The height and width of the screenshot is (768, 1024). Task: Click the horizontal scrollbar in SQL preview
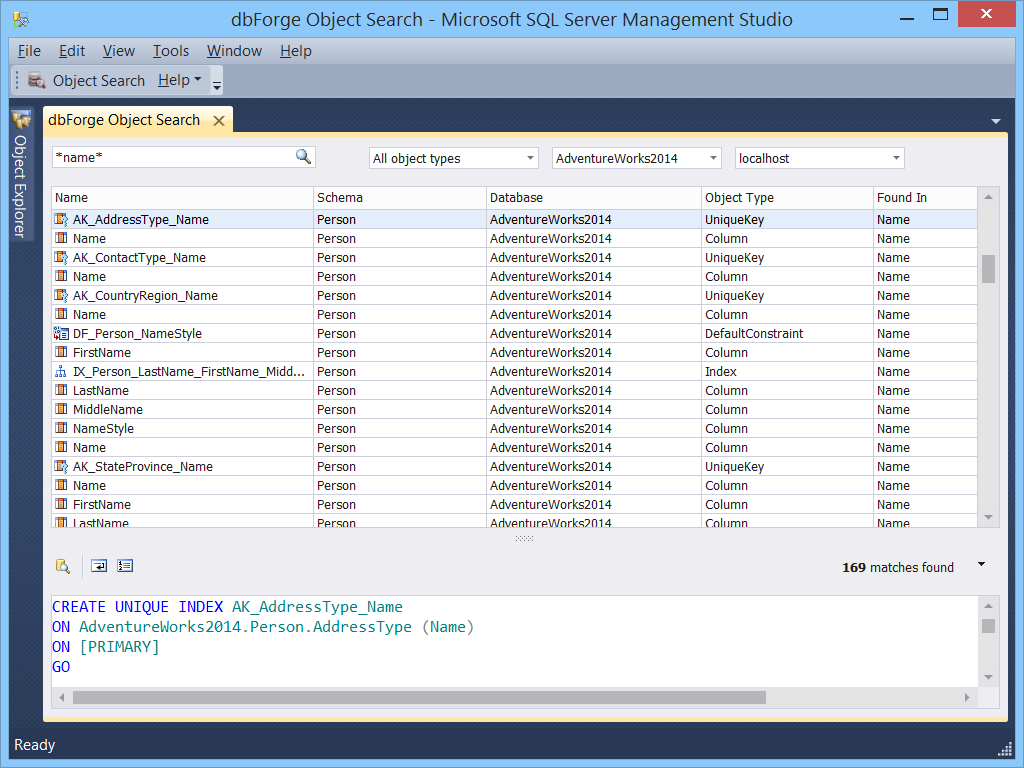click(419, 697)
